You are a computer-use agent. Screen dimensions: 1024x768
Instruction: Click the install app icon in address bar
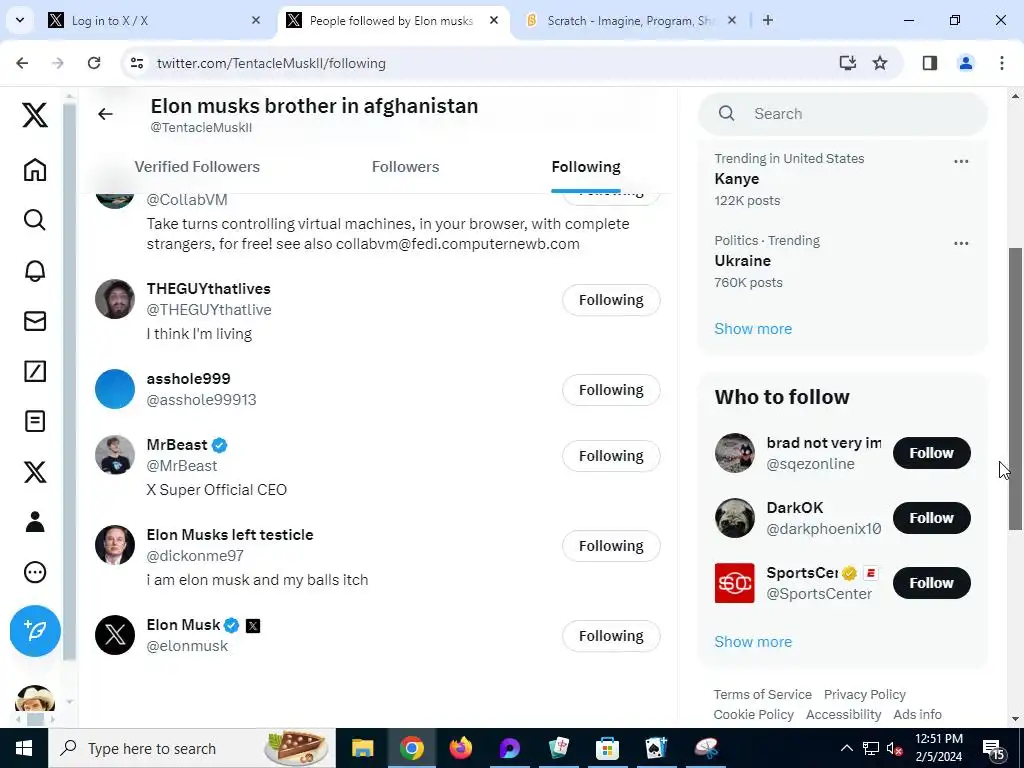point(848,63)
